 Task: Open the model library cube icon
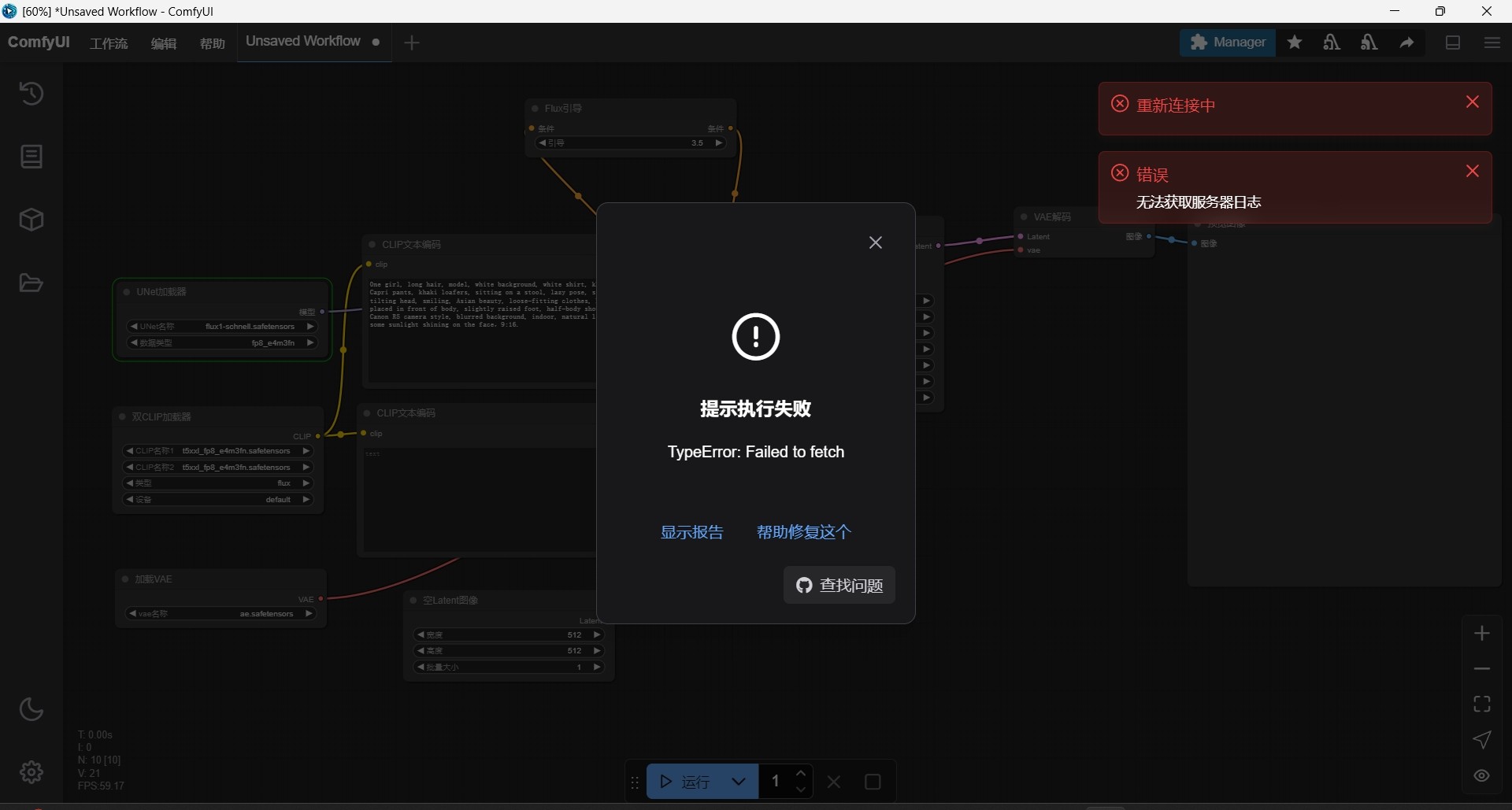pyautogui.click(x=31, y=220)
